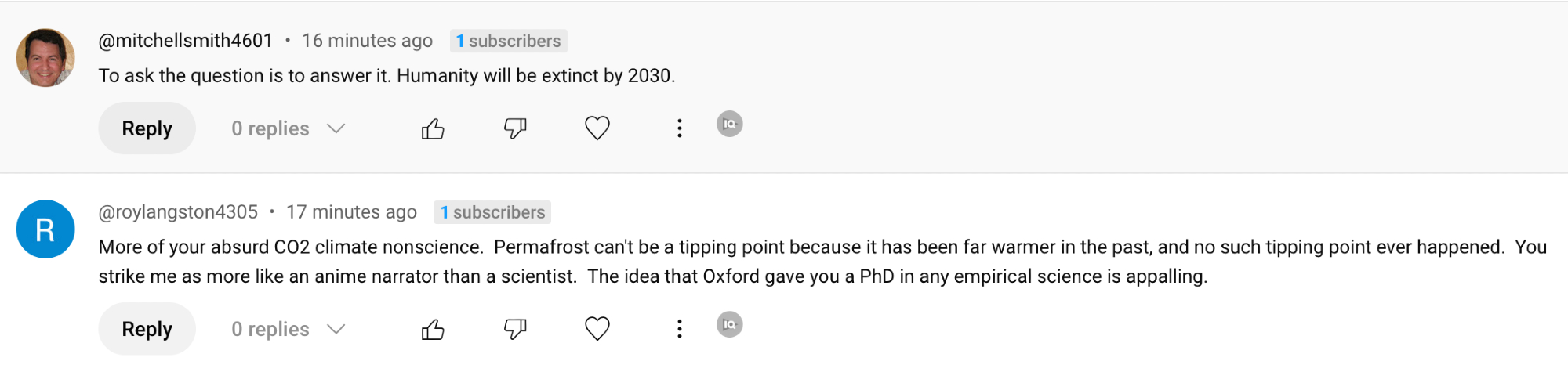Open more options for mitchellsmith4601's comment
Image resolution: width=1568 pixels, height=372 pixels.
(680, 128)
